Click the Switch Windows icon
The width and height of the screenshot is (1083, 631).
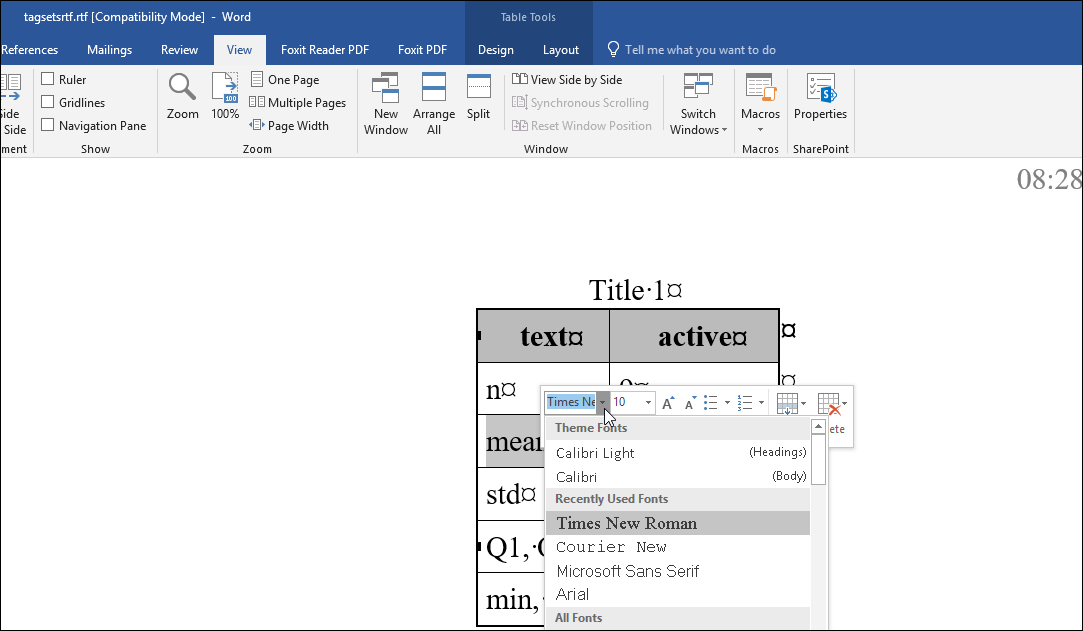tap(697, 100)
